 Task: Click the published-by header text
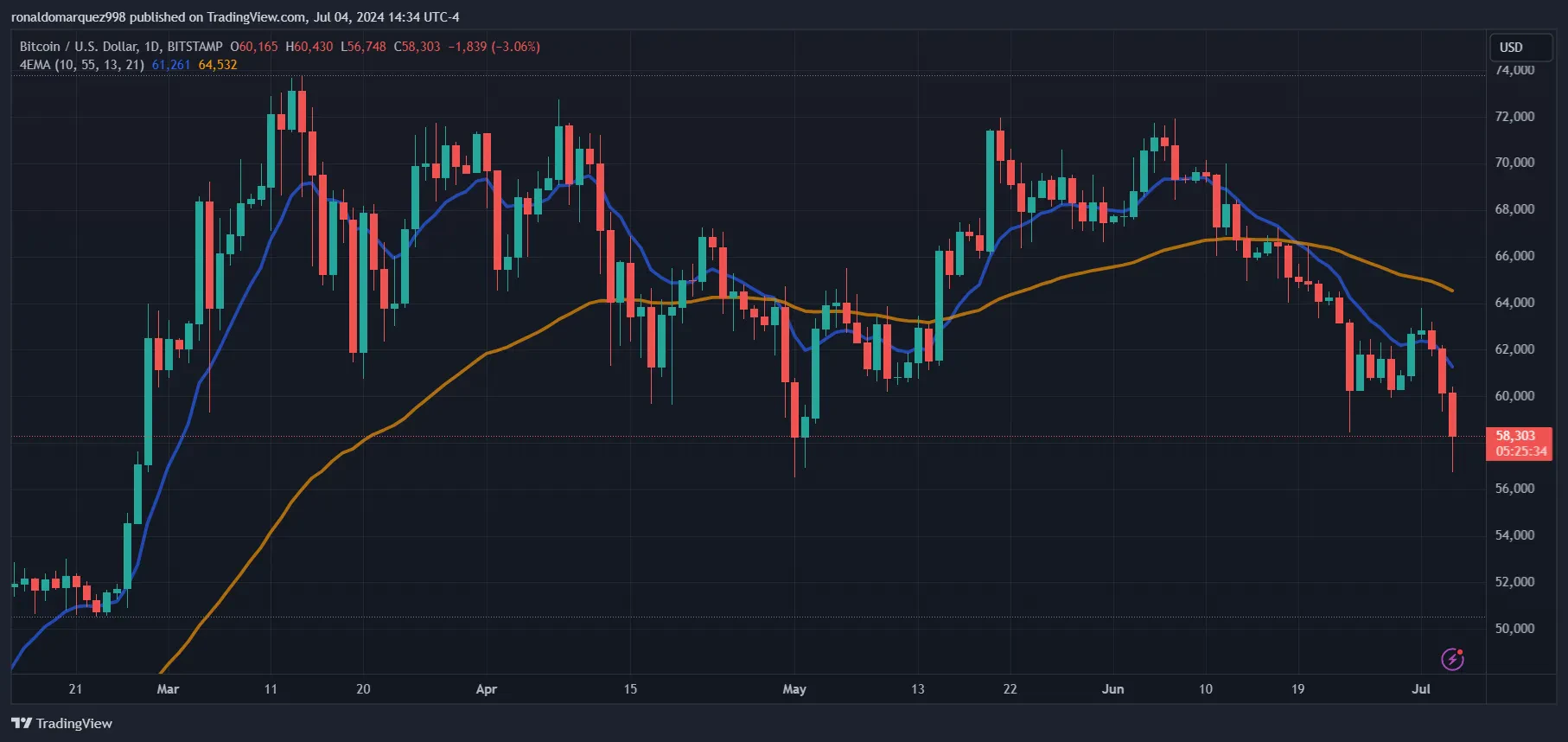235,17
